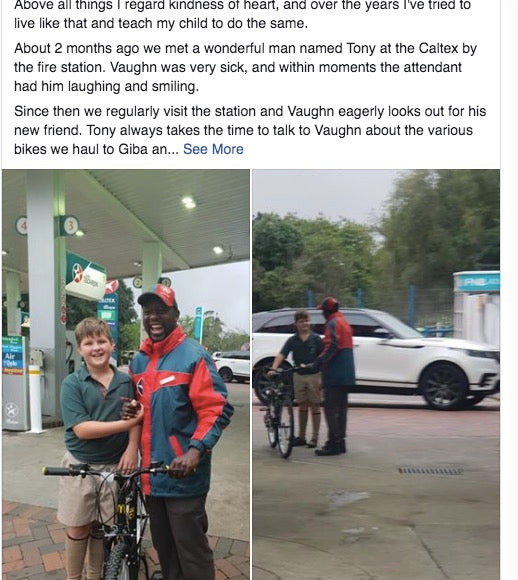Viewport: 518px width, 580px height.
Task: Click the drain grate in right photo
Action: 430,471
